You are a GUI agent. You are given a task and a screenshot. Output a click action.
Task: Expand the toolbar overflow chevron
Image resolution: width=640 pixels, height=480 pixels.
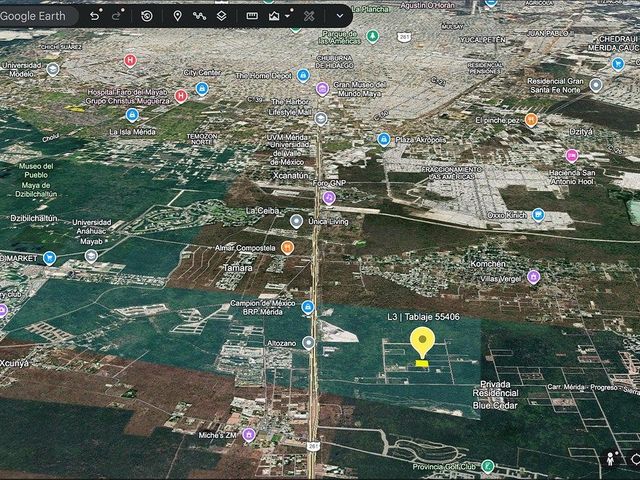click(340, 16)
